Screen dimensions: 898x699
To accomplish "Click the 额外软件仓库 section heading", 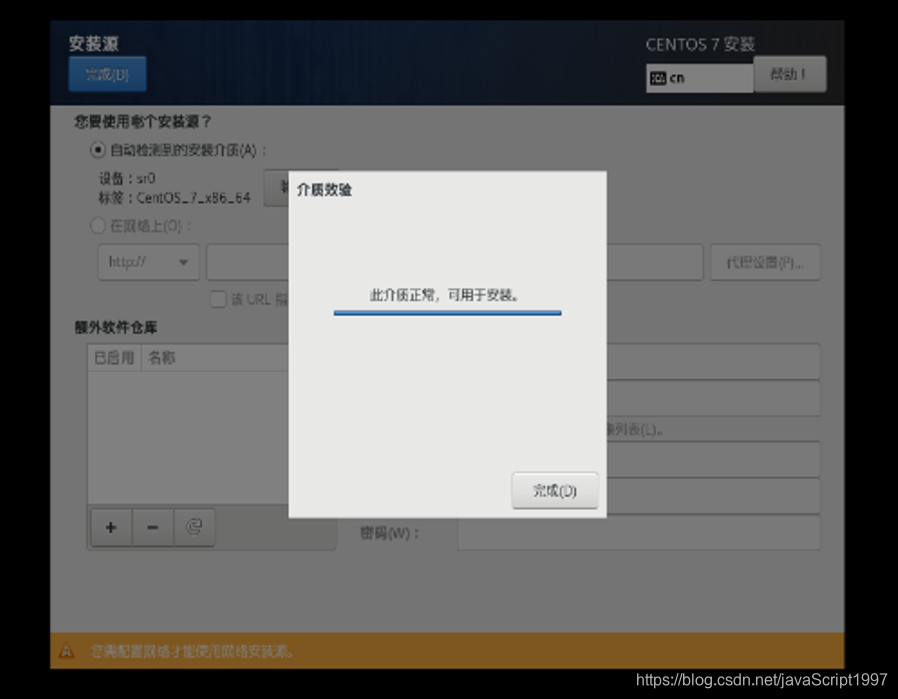I will tap(116, 327).
